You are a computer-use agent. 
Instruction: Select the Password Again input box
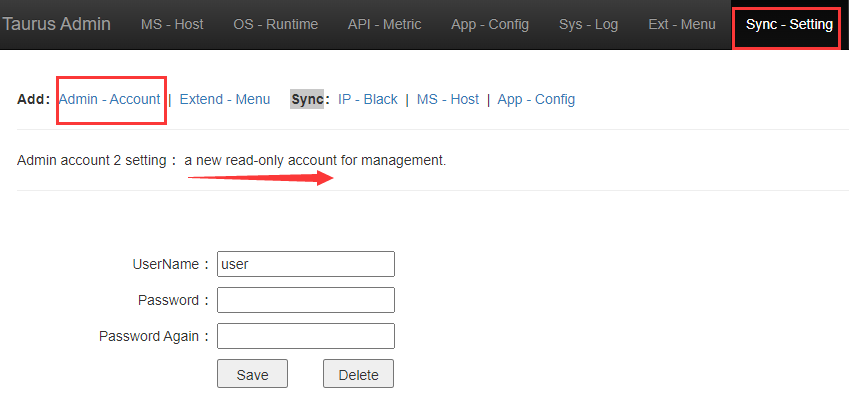(306, 336)
